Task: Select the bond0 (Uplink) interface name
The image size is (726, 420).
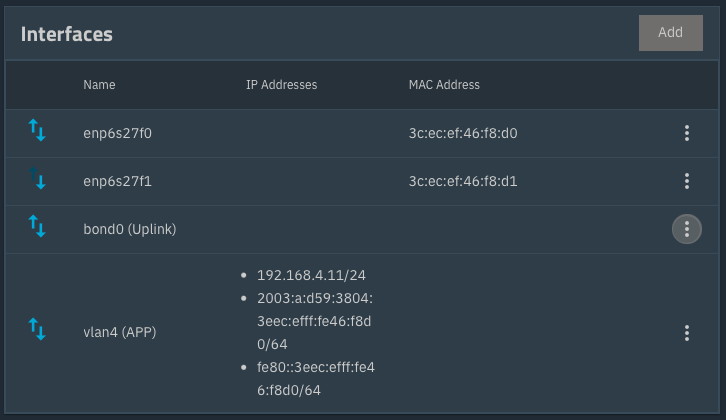Action: coord(129,229)
